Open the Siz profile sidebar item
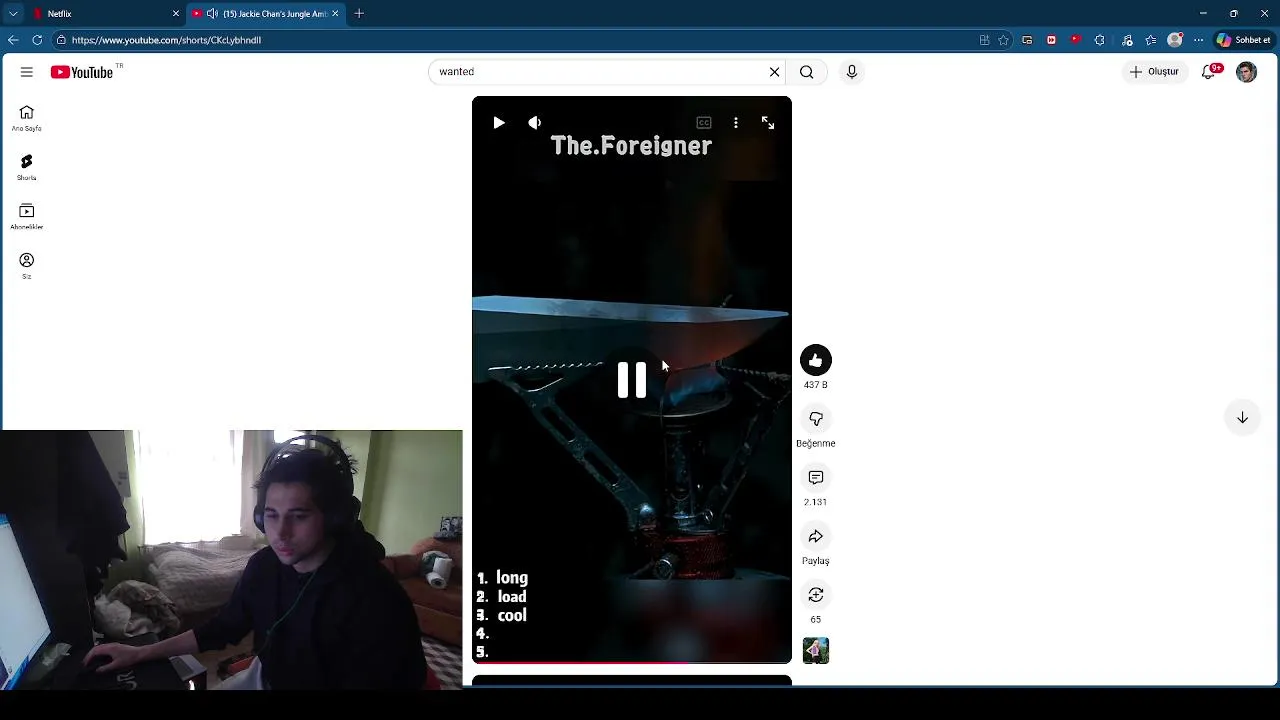The height and width of the screenshot is (720, 1280). pyautogui.click(x=27, y=265)
